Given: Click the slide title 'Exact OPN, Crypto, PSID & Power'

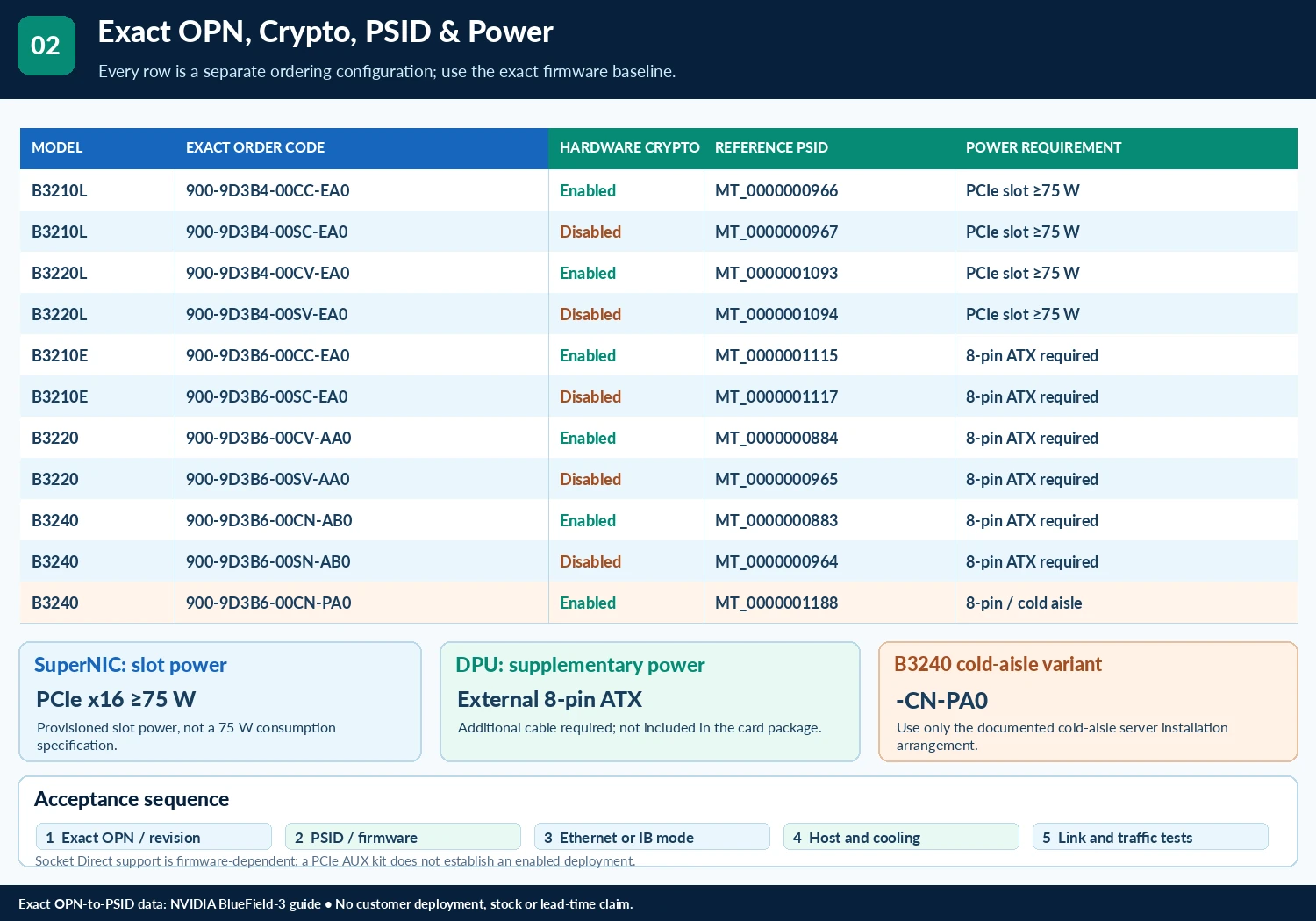Looking at the screenshot, I should coord(325,32).
